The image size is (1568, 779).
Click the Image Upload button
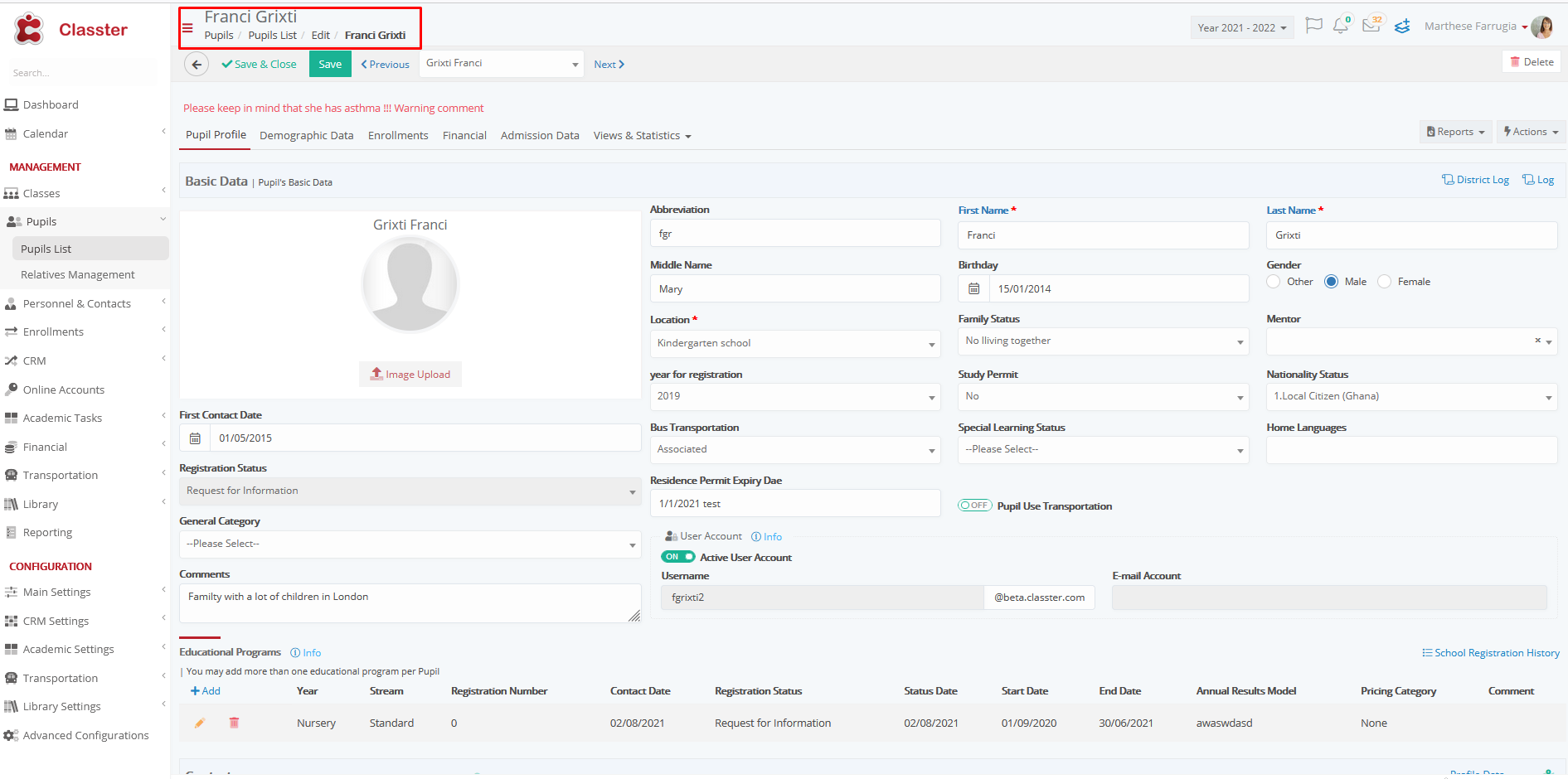pyautogui.click(x=410, y=374)
